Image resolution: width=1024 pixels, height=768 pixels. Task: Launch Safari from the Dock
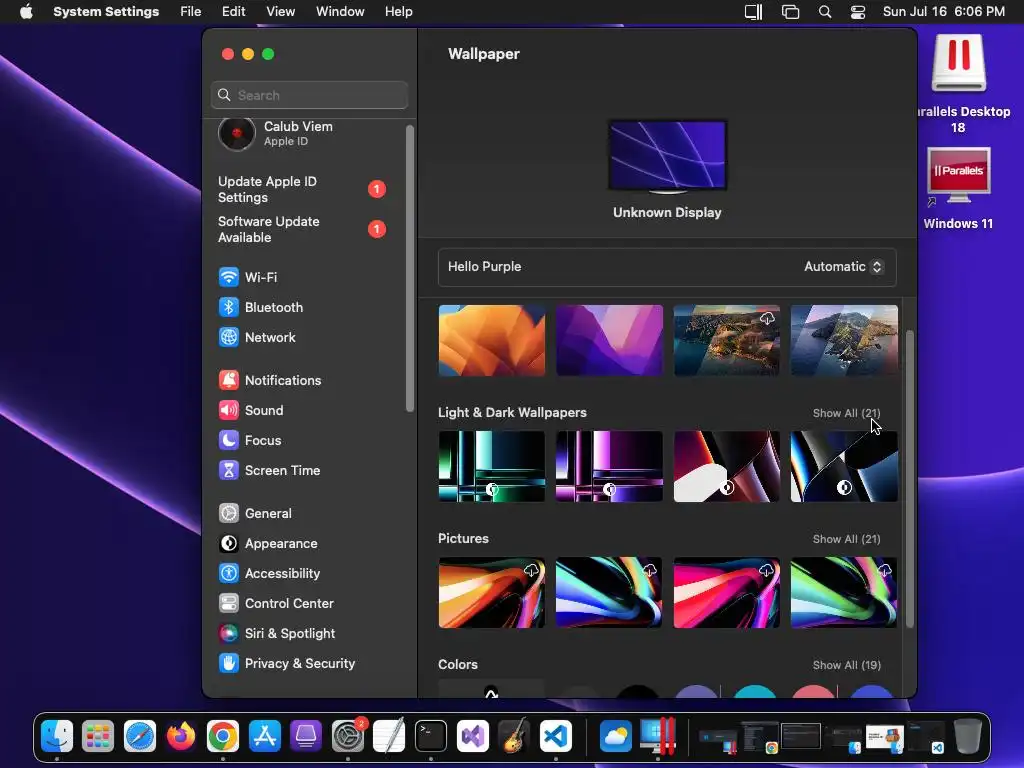click(x=140, y=736)
